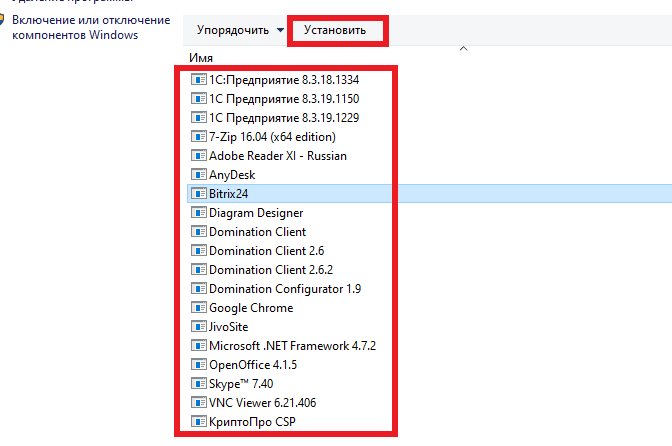Click the Имя column header
Screen dimensions: 672x446
click(x=201, y=58)
